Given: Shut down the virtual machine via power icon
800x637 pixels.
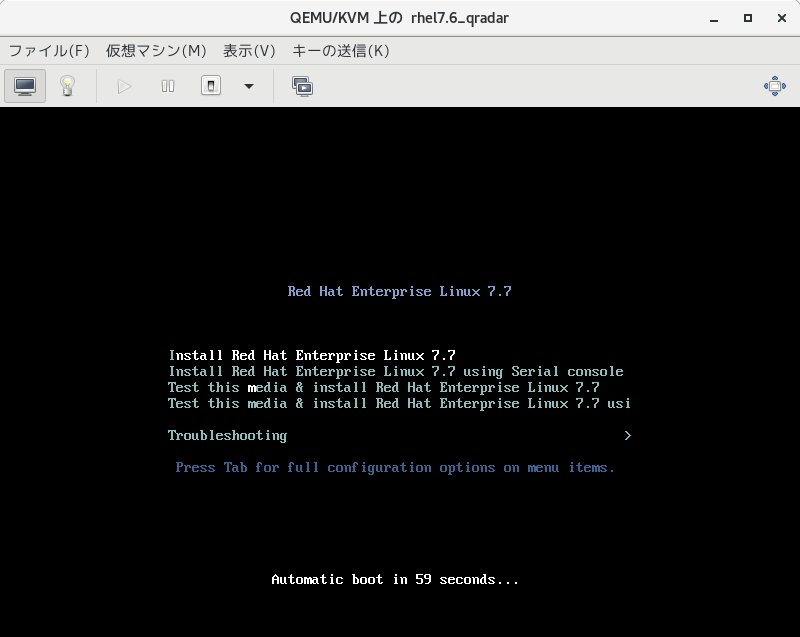Looking at the screenshot, I should 211,86.
